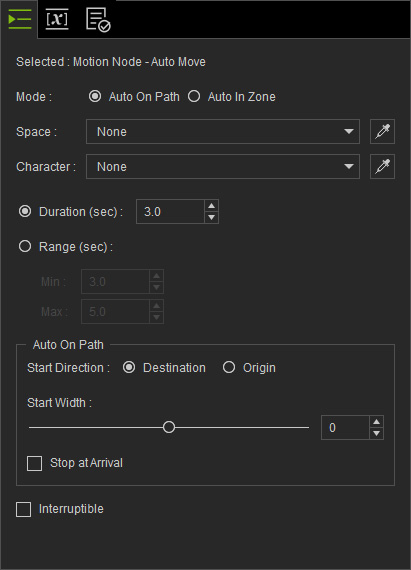Image resolution: width=411 pixels, height=570 pixels.
Task: Decrease Duration with the down arrow
Action: click(211, 217)
